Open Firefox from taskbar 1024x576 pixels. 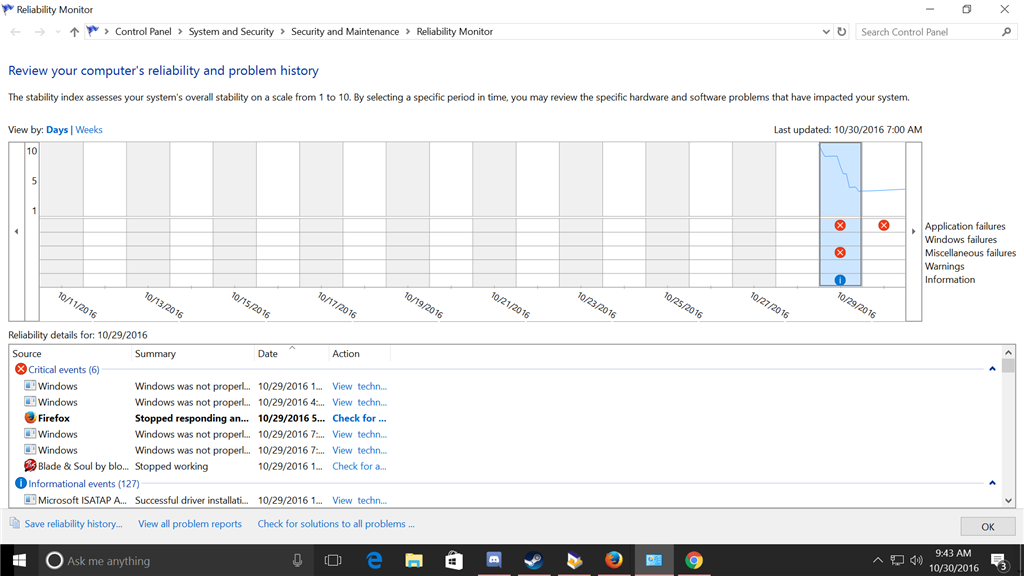pos(613,560)
